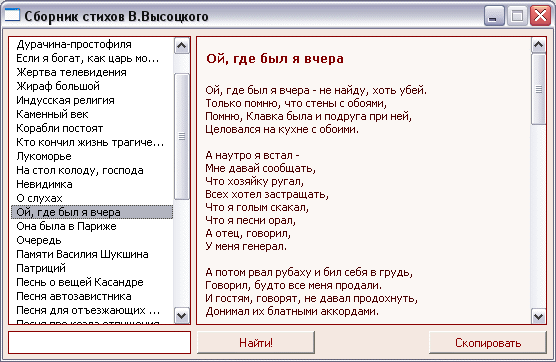Click line А наутро я встал -

(x=252, y=155)
